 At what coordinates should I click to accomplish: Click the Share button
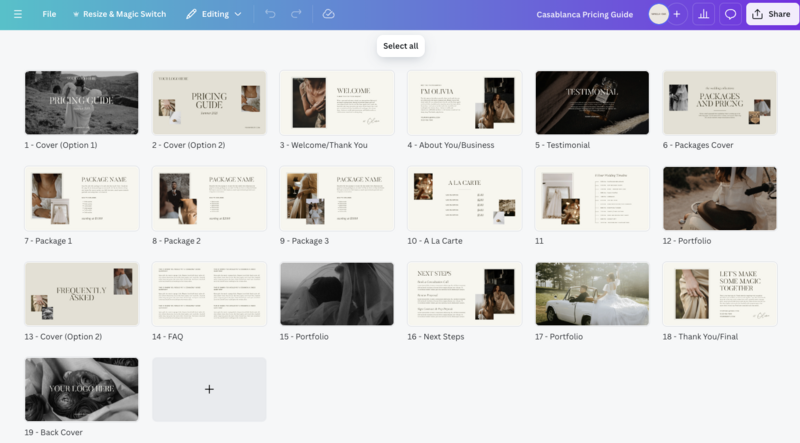point(771,15)
